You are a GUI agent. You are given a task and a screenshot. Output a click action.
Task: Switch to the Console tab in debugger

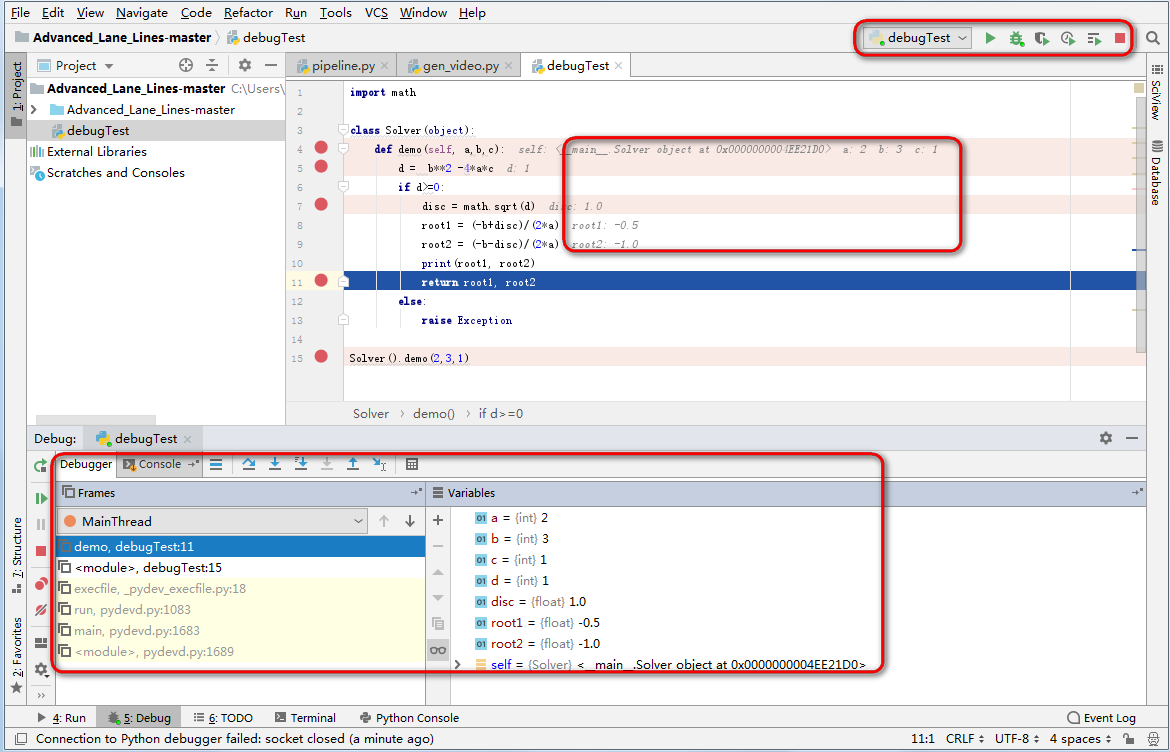pos(160,464)
